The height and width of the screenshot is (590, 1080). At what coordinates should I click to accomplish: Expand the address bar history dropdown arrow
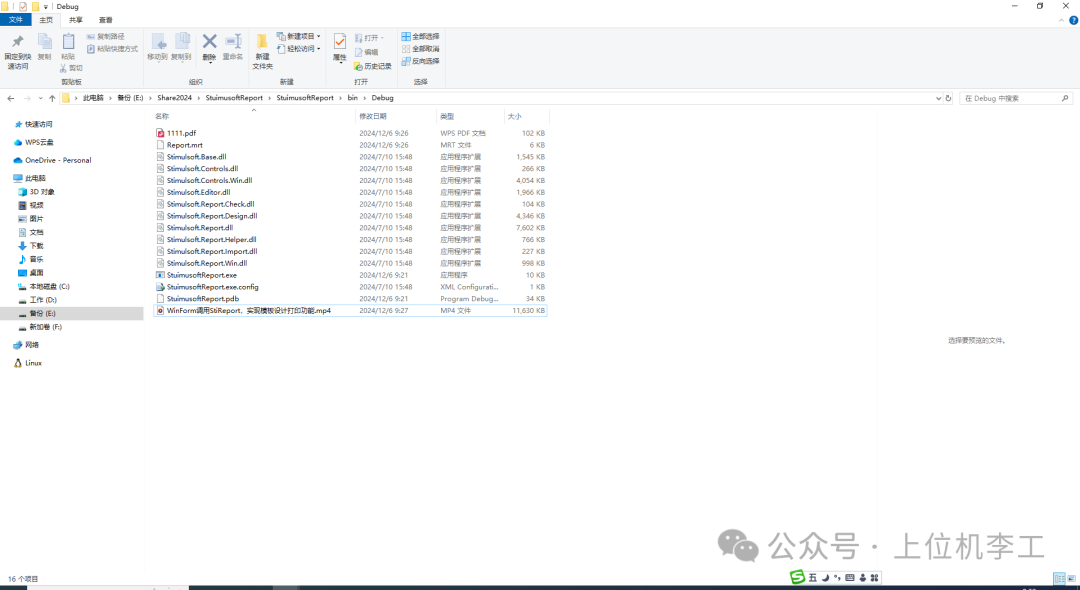pyautogui.click(x=936, y=98)
